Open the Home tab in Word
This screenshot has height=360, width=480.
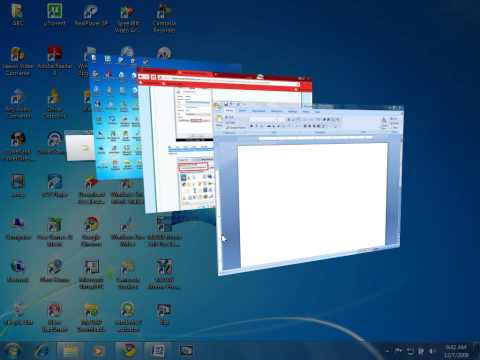coord(229,111)
